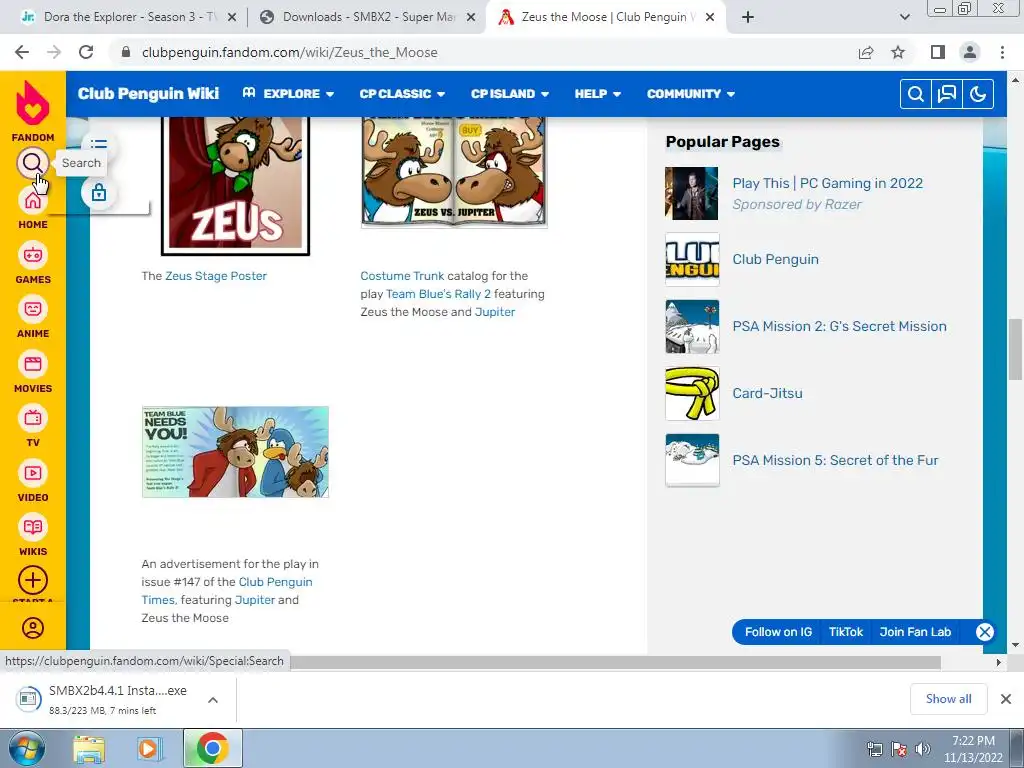Open Play This PC Gaming in 2022 link
Image resolution: width=1024 pixels, height=768 pixels.
click(x=827, y=183)
